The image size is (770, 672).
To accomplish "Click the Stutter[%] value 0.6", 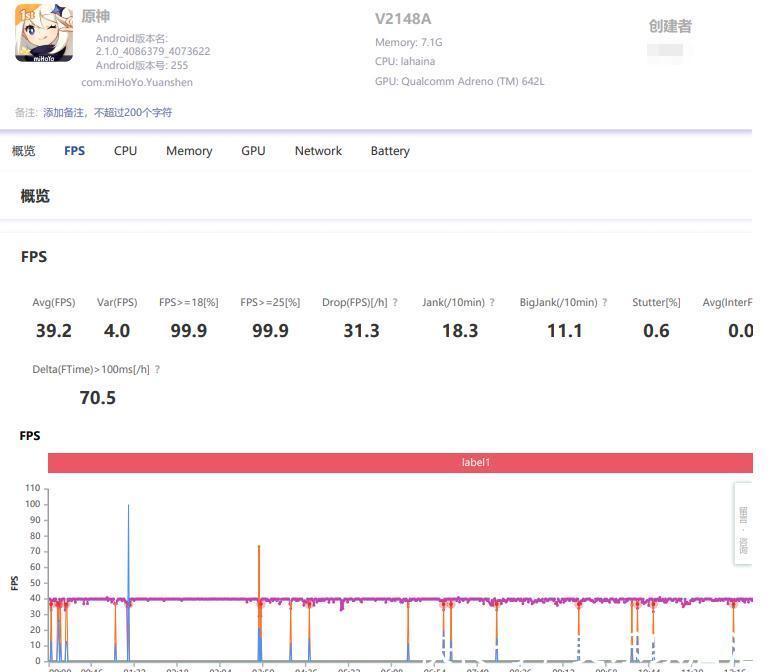I will coord(656,331).
